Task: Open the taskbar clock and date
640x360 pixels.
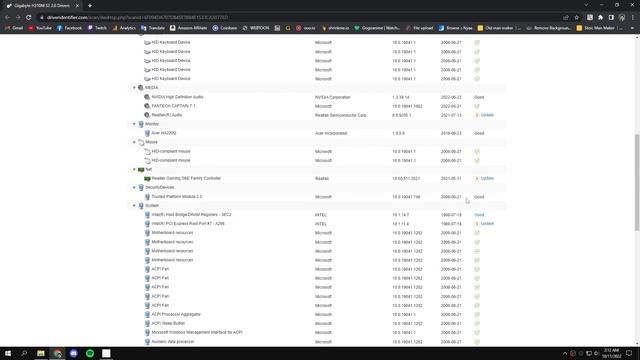Action: [x=611, y=353]
